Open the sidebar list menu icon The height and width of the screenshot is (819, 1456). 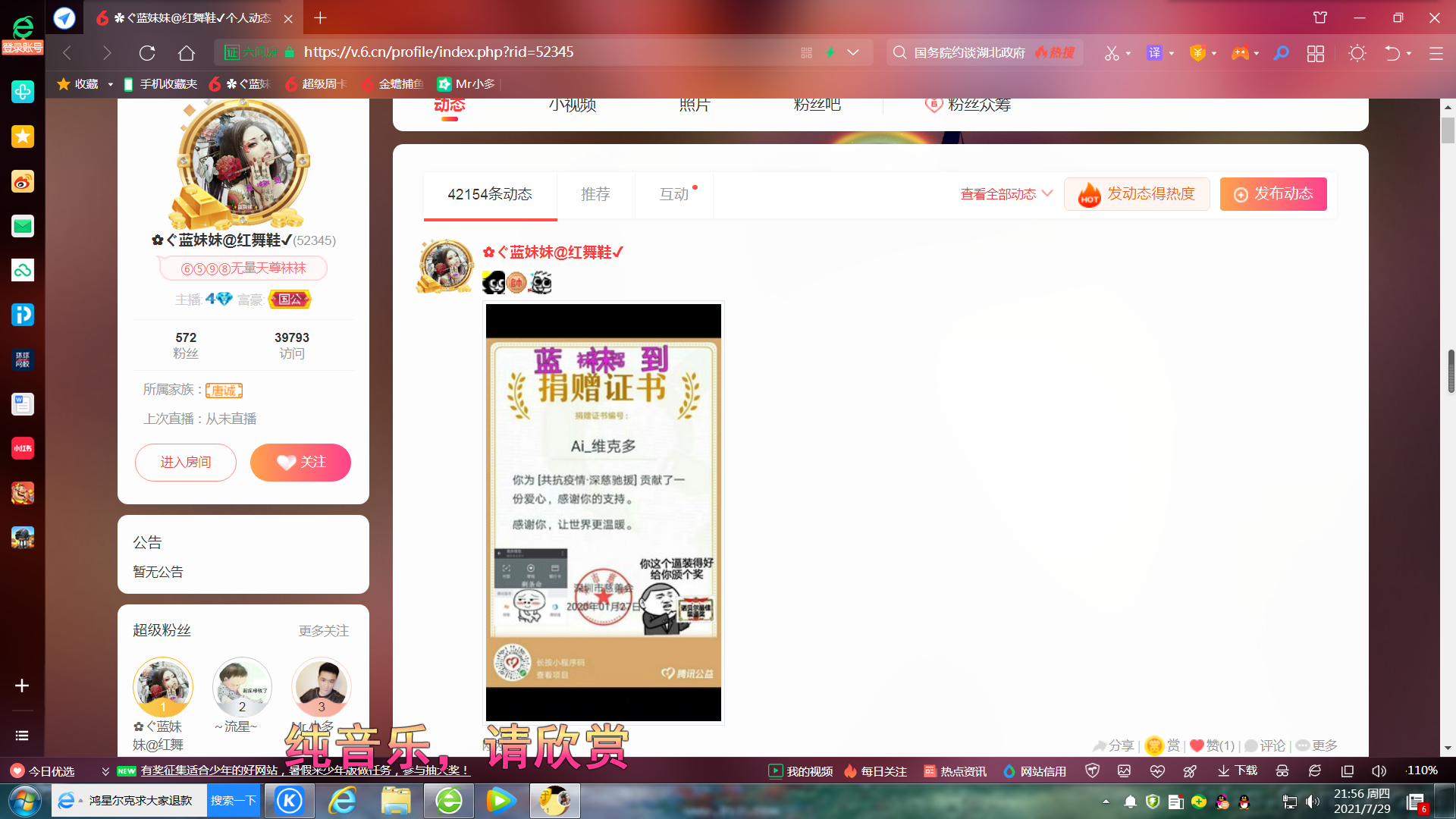tap(22, 736)
